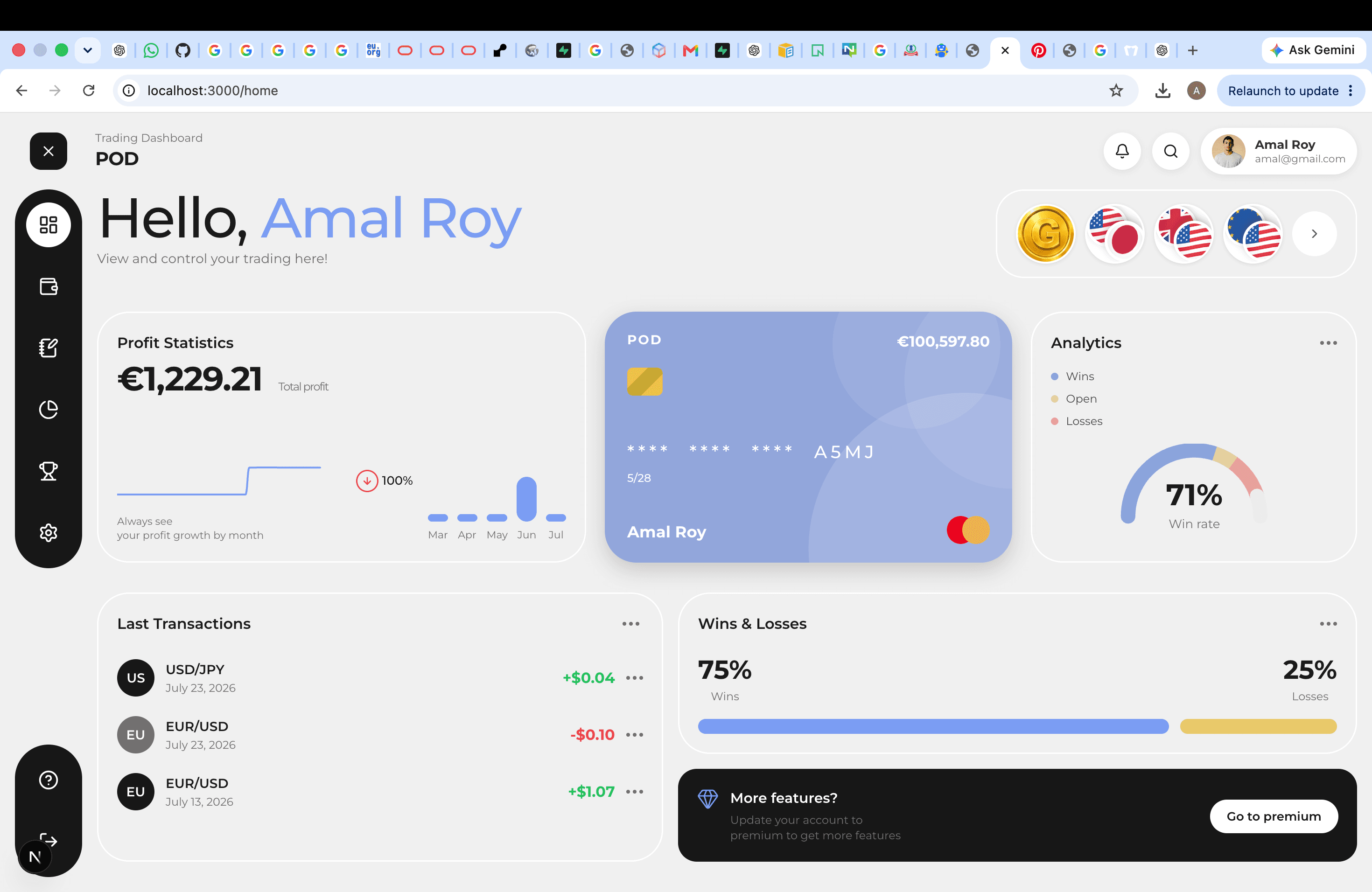Show next currency pairs with arrow
1372x892 pixels.
[x=1314, y=234]
